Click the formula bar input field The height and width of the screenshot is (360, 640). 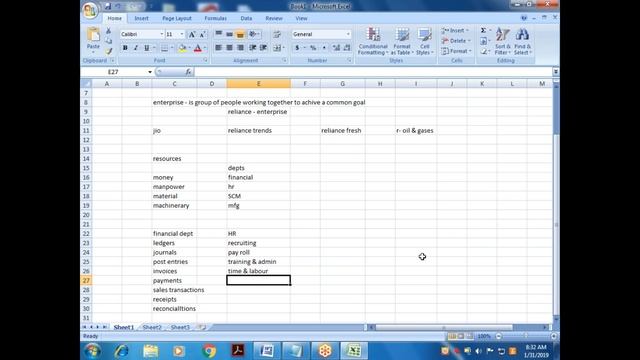coord(373,72)
